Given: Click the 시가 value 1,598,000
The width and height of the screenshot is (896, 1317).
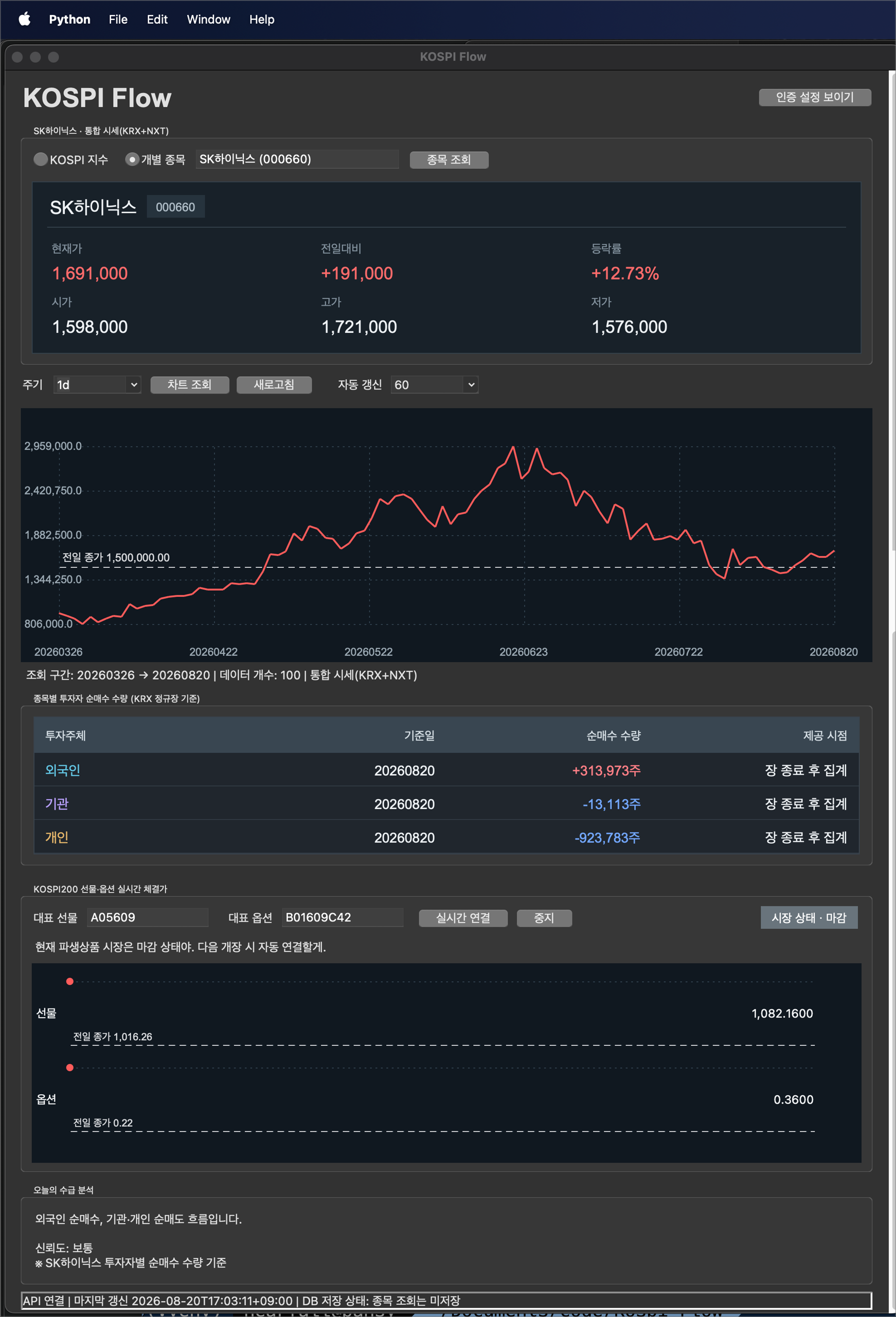Looking at the screenshot, I should click(90, 326).
